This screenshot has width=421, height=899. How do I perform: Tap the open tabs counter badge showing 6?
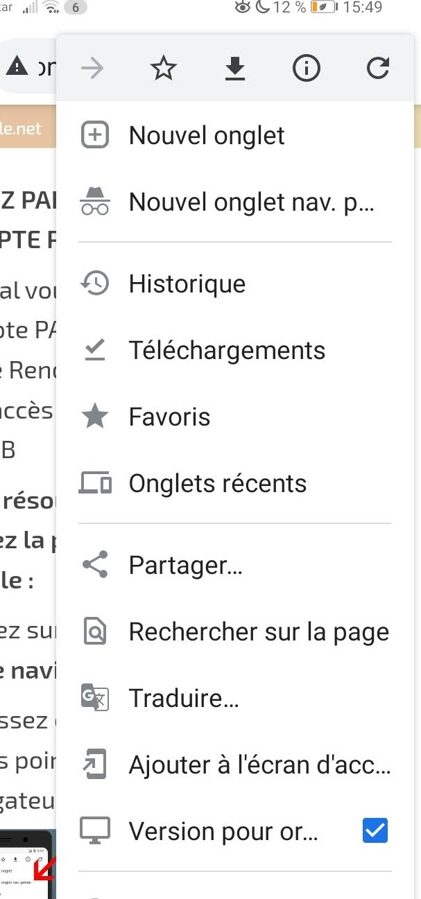pyautogui.click(x=76, y=7)
